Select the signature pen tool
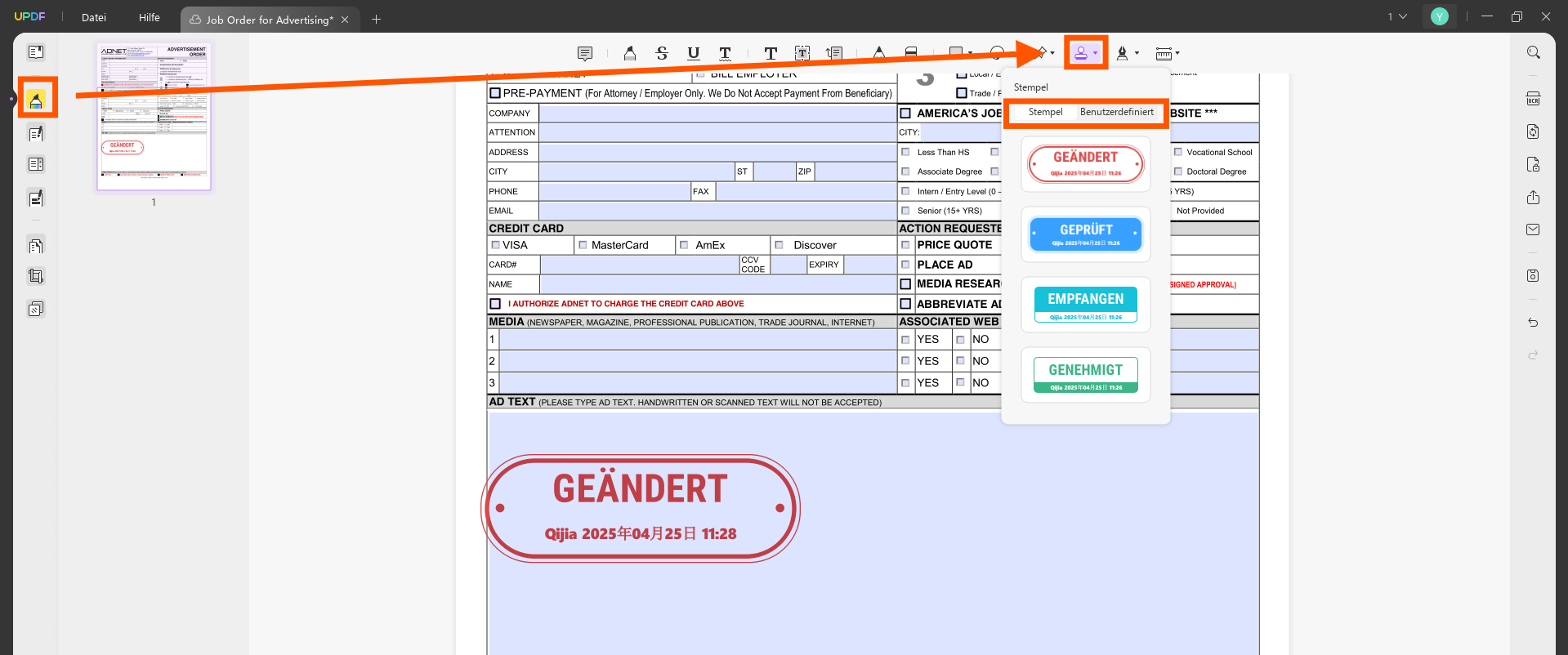1568x655 pixels. 1123,53
